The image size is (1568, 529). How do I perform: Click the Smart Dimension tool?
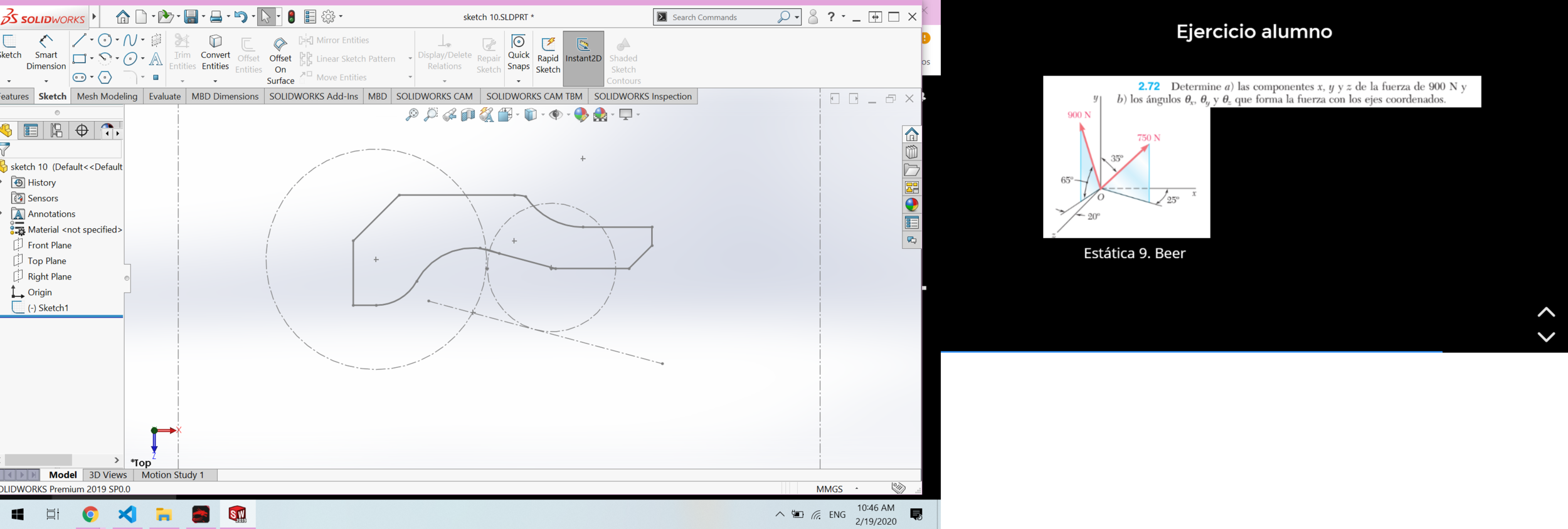46,52
